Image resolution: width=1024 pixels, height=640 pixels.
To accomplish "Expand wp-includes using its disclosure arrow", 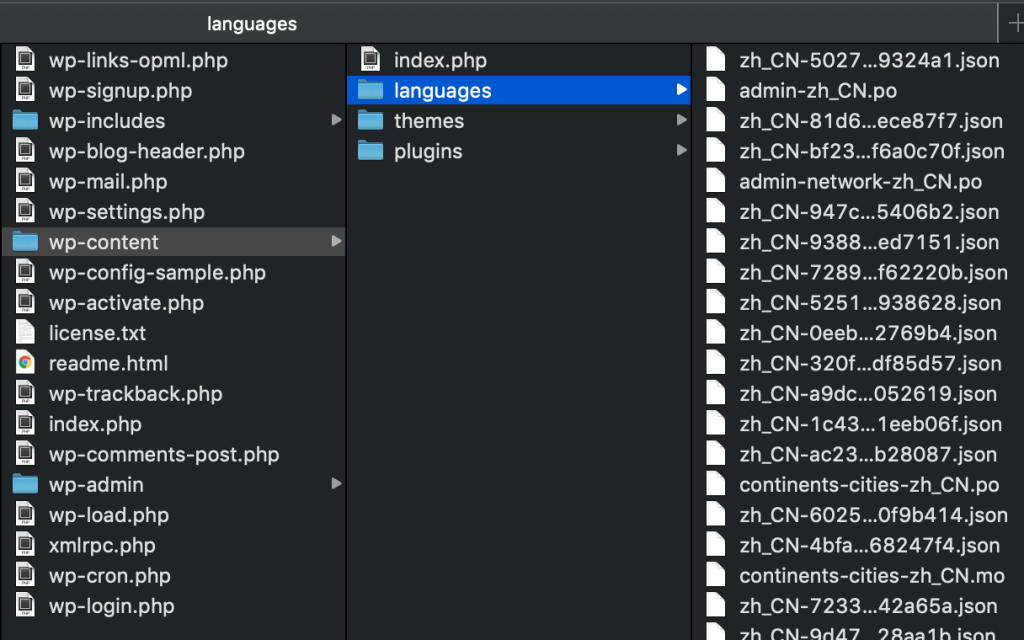I will (336, 120).
